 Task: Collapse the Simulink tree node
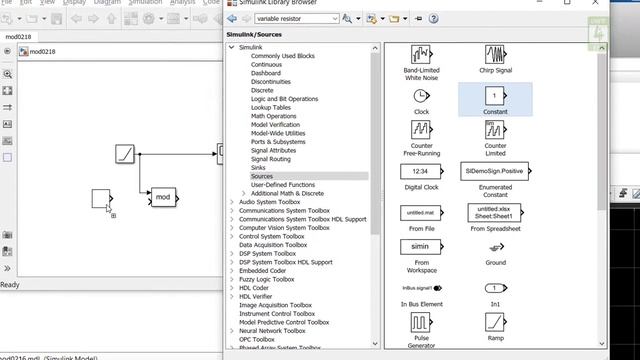click(x=232, y=47)
